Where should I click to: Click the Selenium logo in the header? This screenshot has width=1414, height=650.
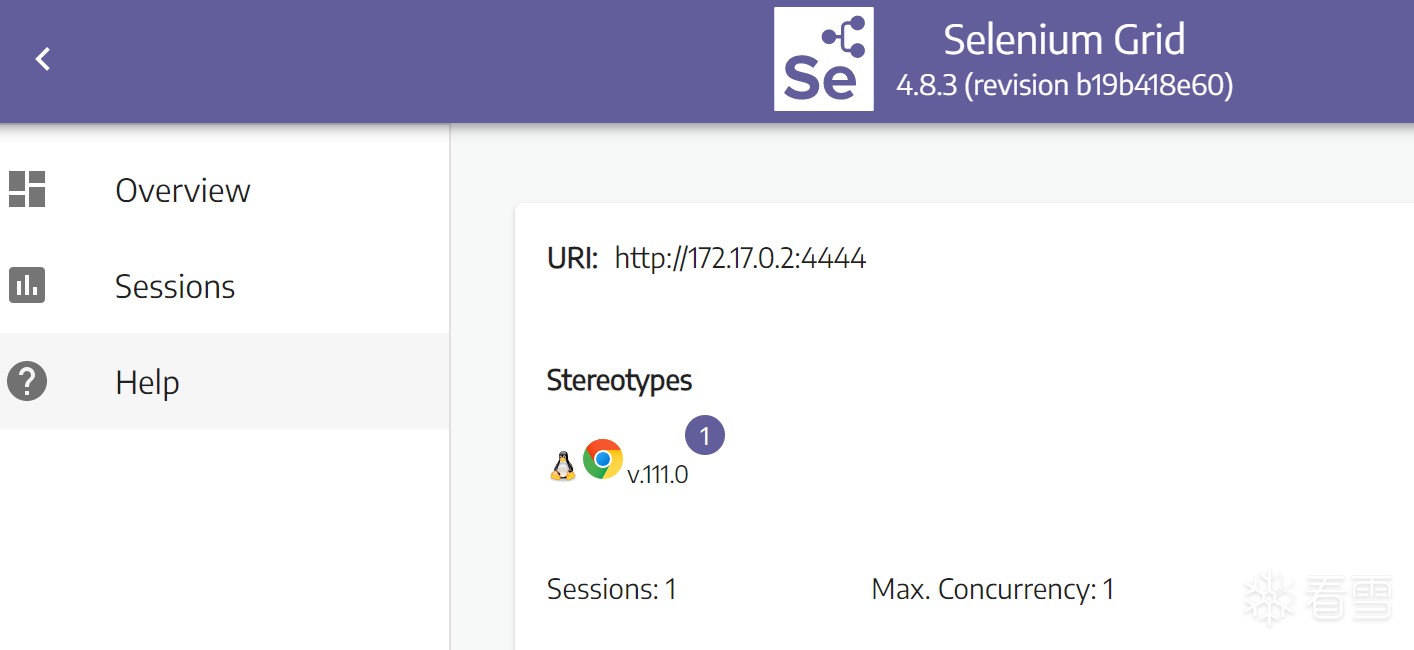pos(823,59)
